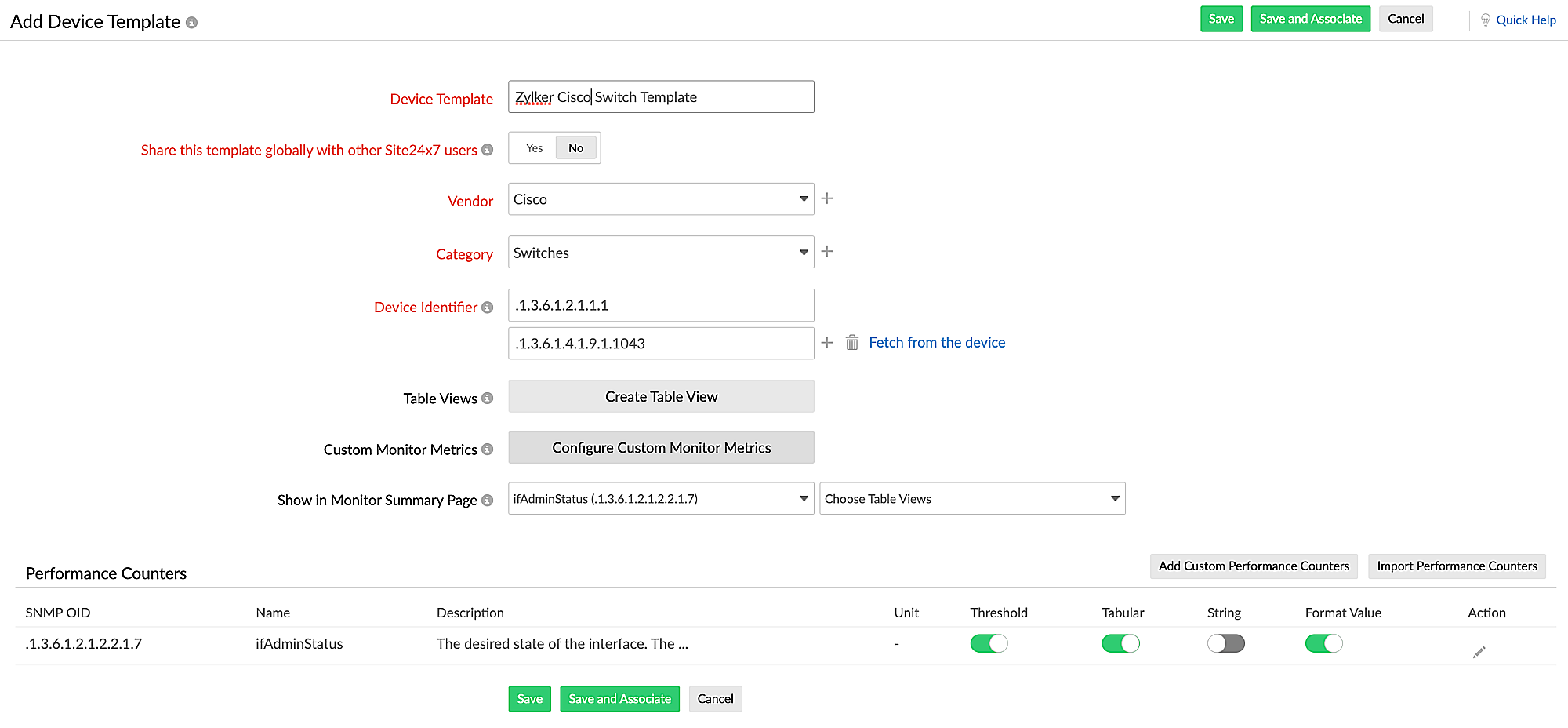Switch off the Format Value toggle
This screenshot has width=1568, height=728.
[x=1323, y=644]
